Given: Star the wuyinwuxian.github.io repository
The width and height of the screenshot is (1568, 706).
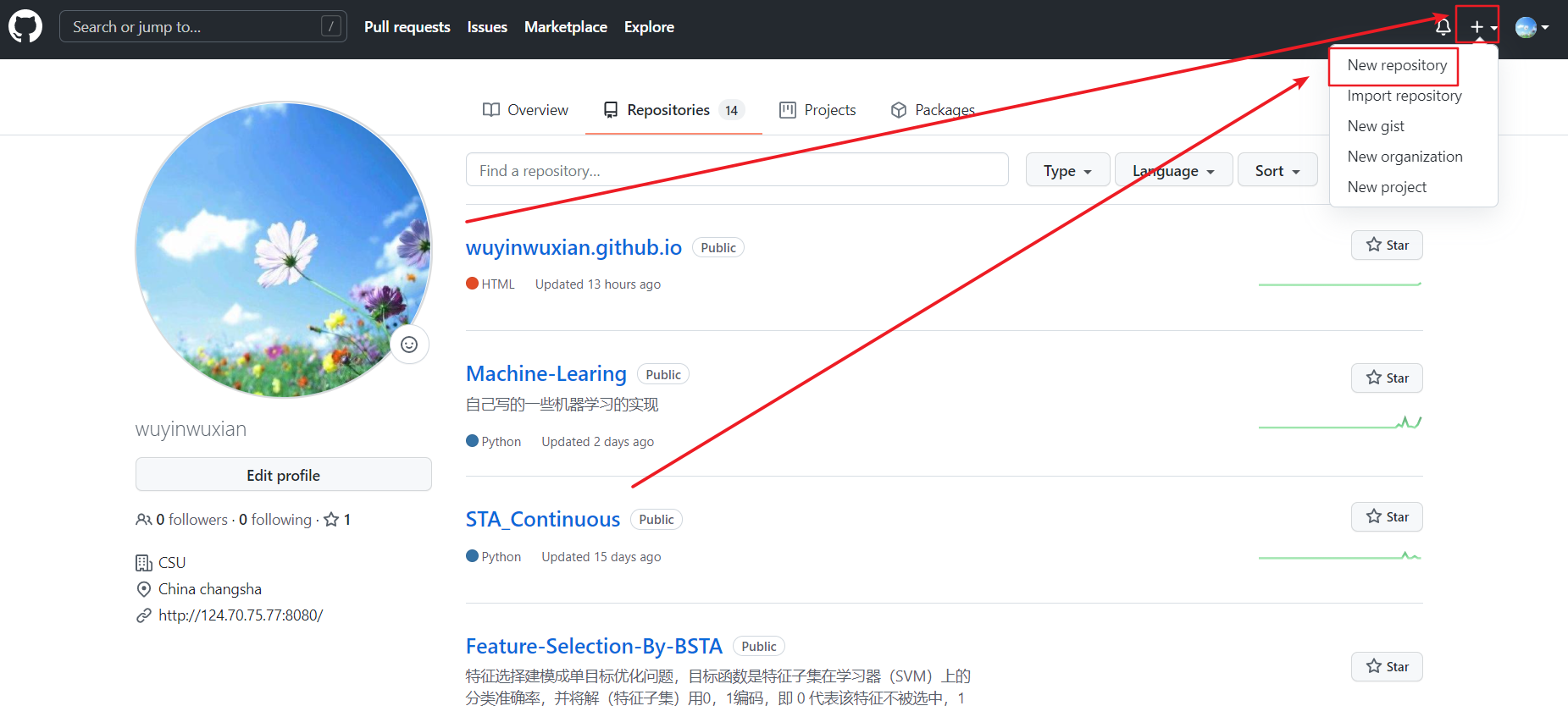Looking at the screenshot, I should click(x=1387, y=245).
